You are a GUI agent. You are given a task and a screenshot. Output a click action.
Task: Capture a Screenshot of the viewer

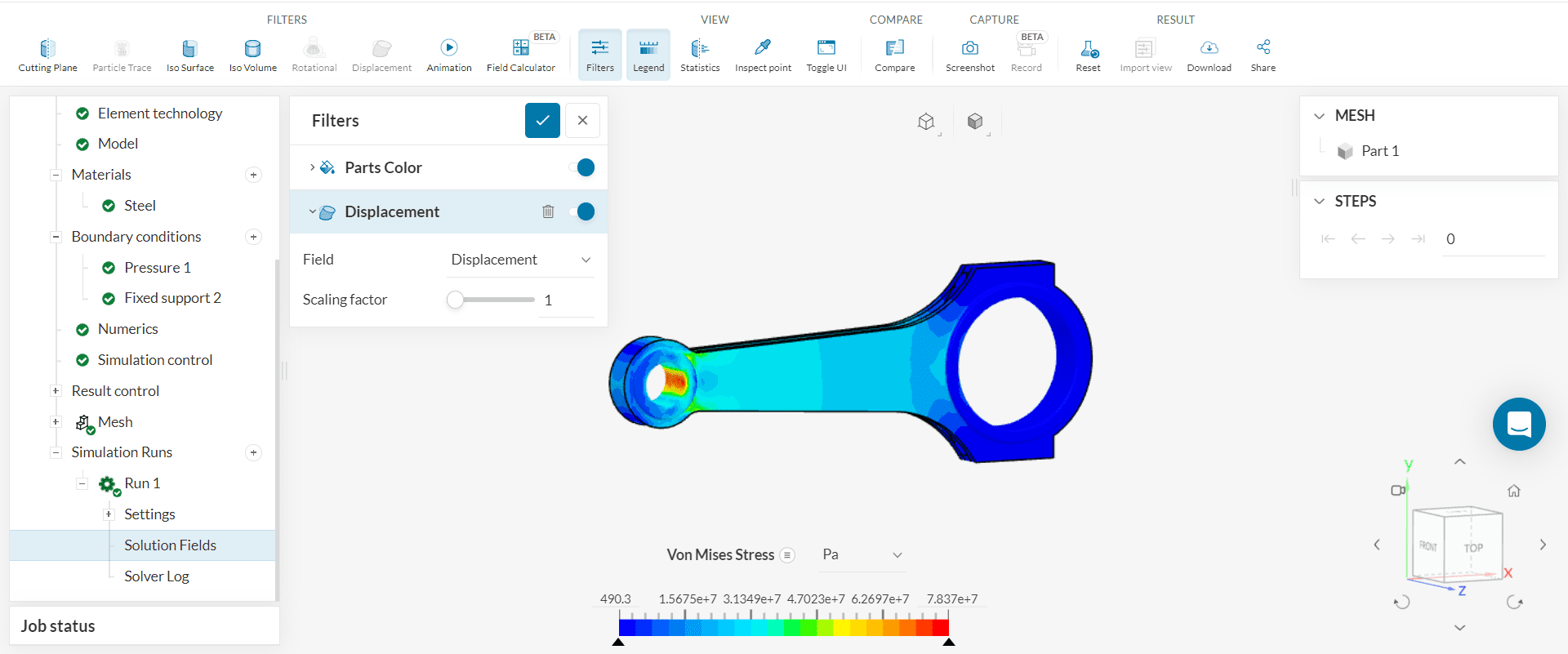click(969, 55)
